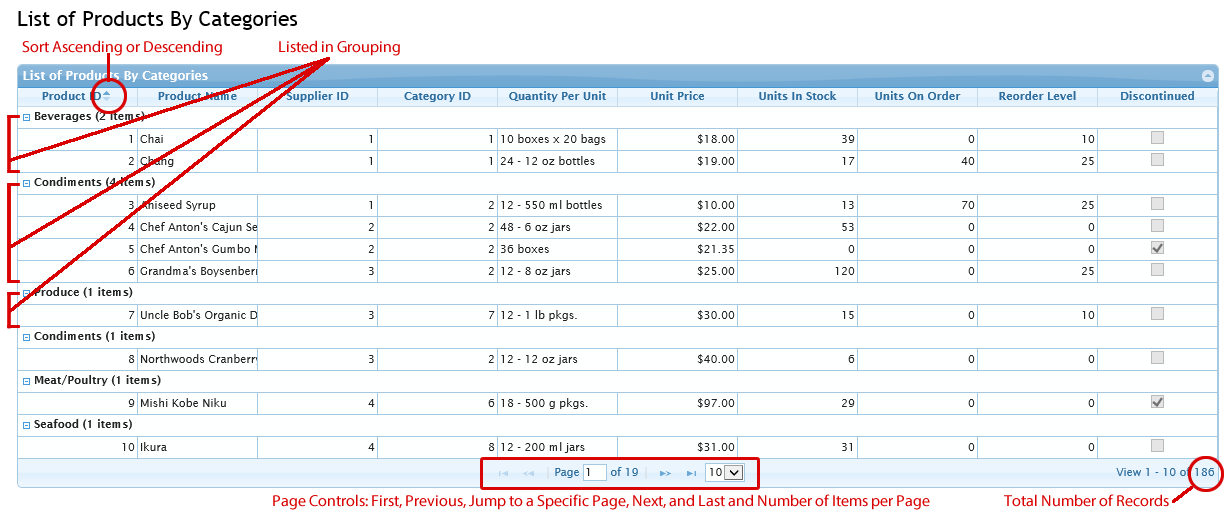
Task: Jump to the last page of results
Action: click(691, 473)
